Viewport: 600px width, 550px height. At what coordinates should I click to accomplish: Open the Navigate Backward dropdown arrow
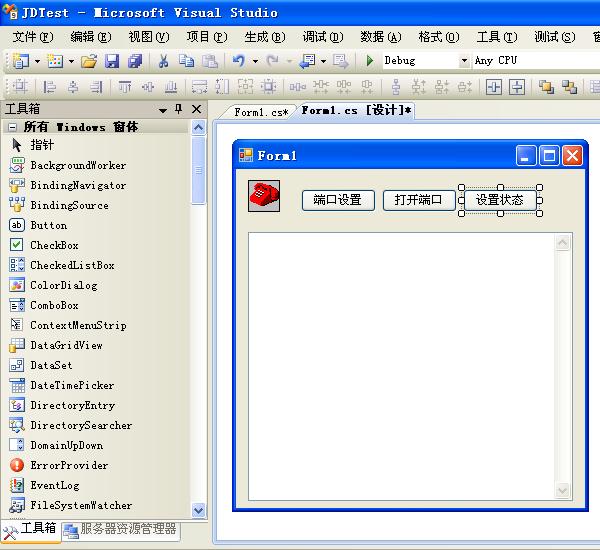coord(323,61)
